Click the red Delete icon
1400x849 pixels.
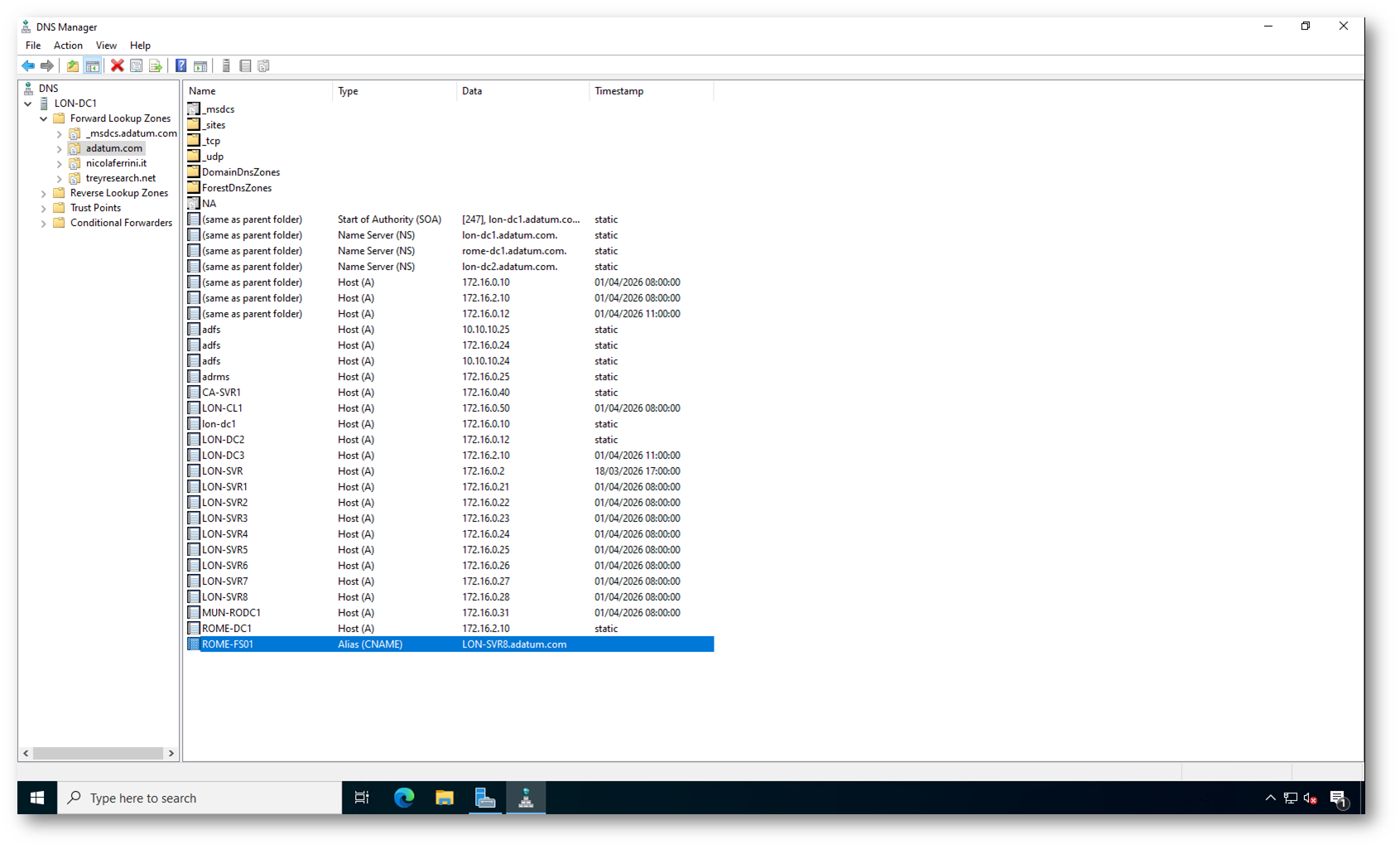pos(118,66)
